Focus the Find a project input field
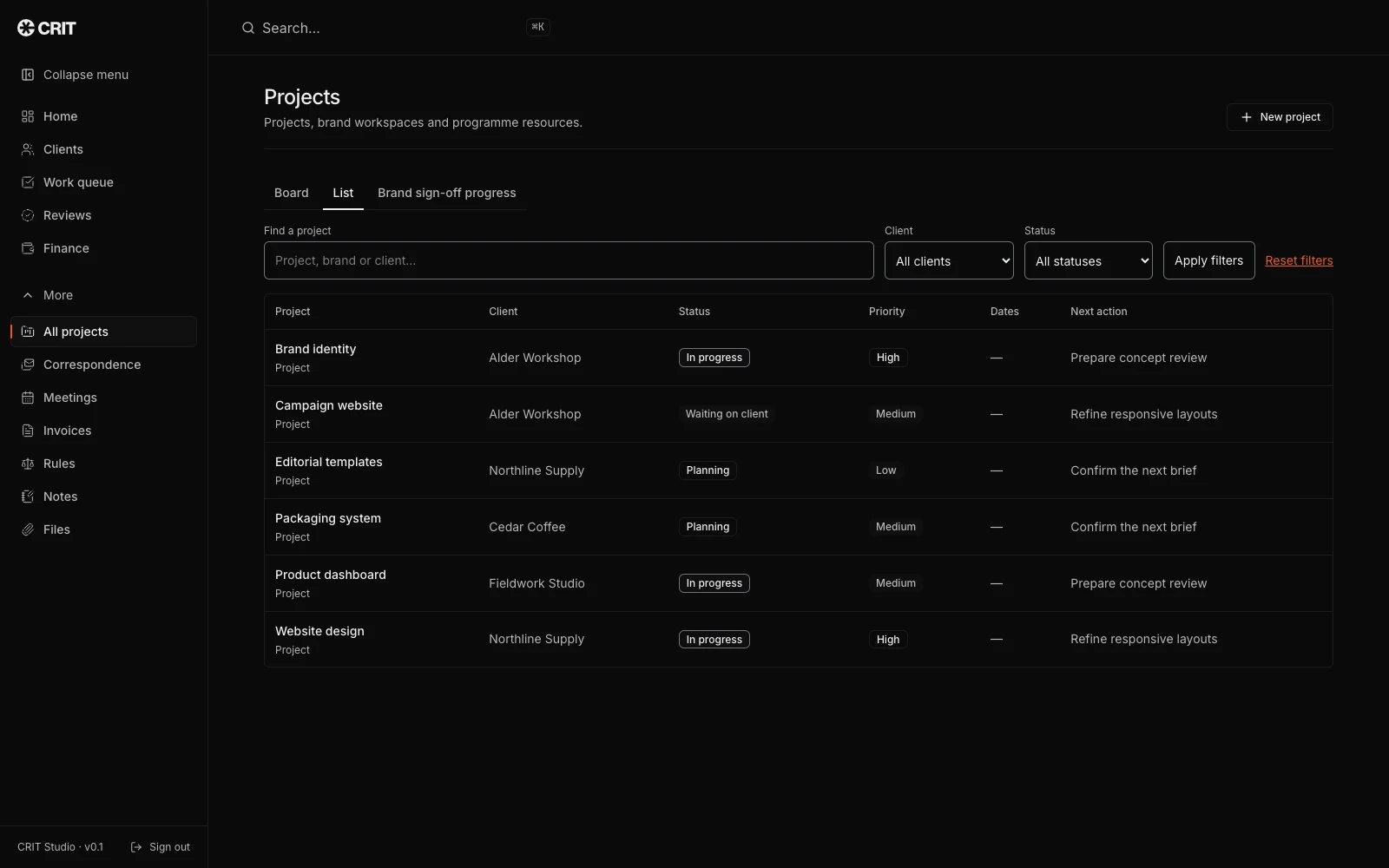Viewport: 1389px width, 868px height. [569, 260]
